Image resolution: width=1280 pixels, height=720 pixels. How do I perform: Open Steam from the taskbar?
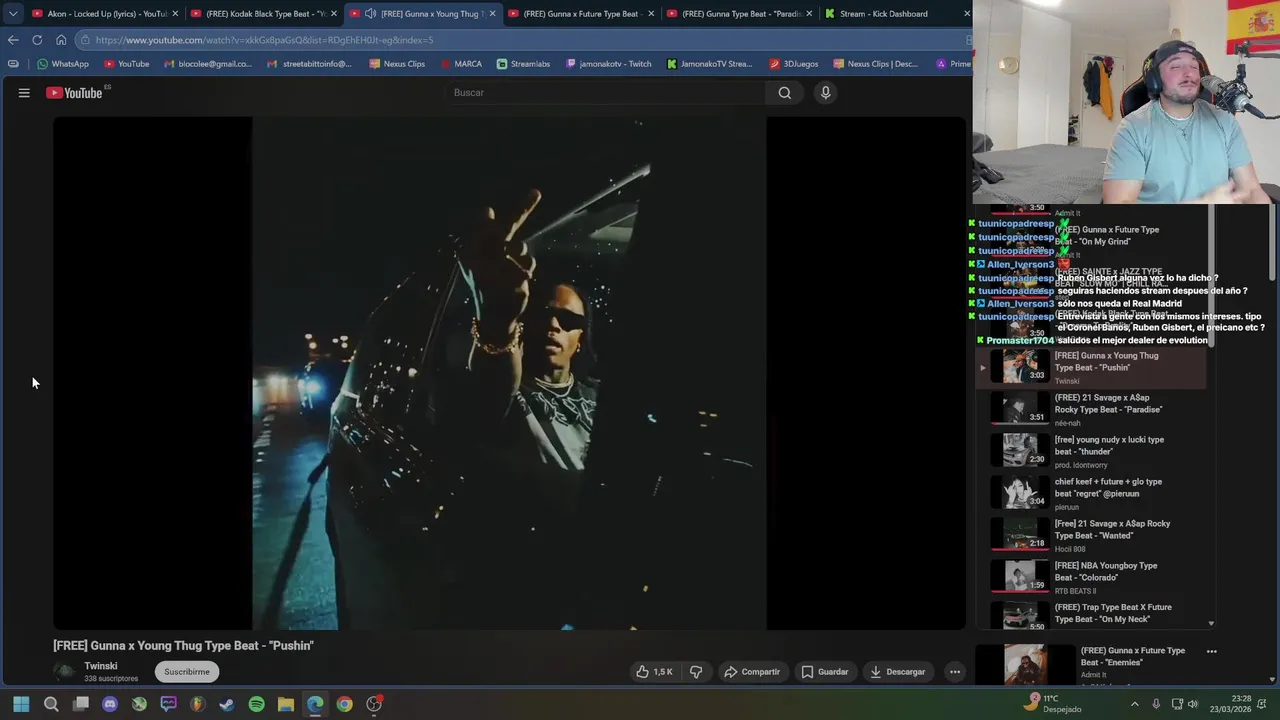(x=227, y=704)
